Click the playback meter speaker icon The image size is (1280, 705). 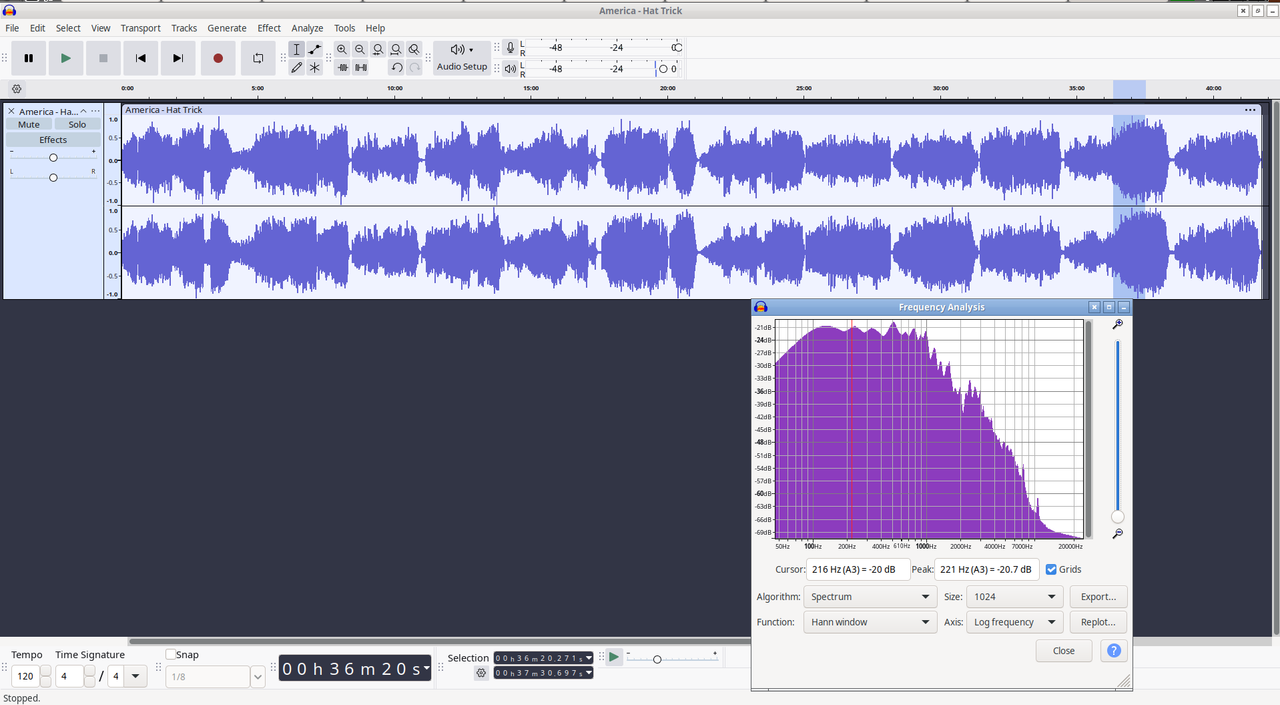point(510,68)
